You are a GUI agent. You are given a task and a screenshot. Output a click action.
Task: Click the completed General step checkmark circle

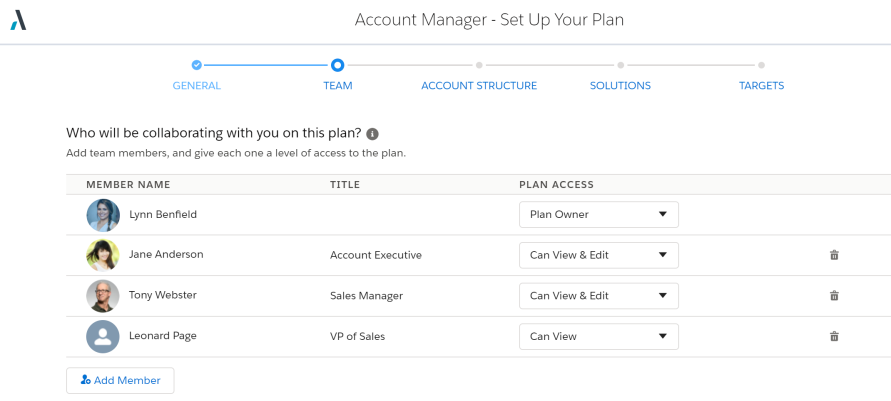point(197,65)
